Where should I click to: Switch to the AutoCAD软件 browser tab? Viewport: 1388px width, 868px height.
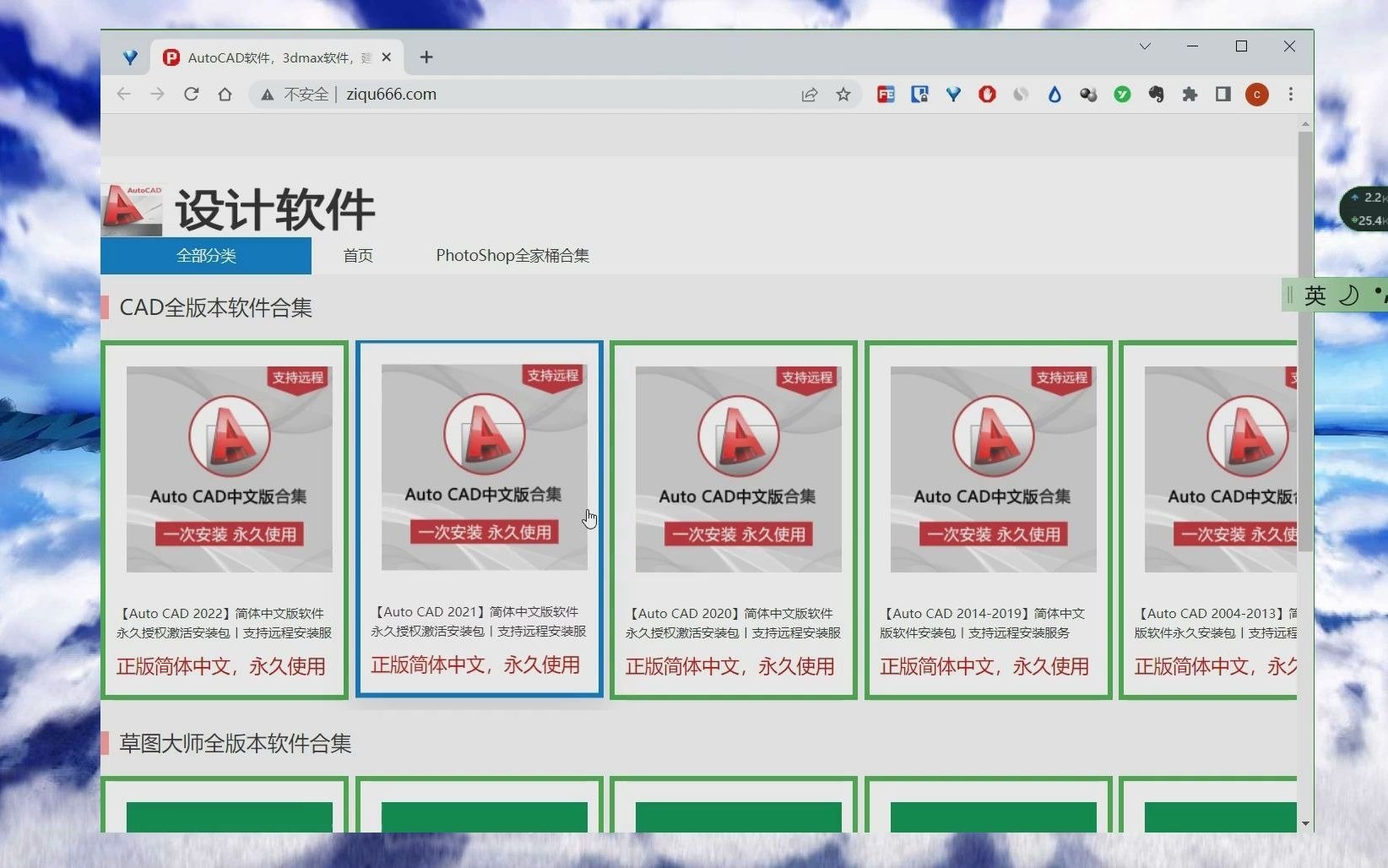click(x=279, y=57)
